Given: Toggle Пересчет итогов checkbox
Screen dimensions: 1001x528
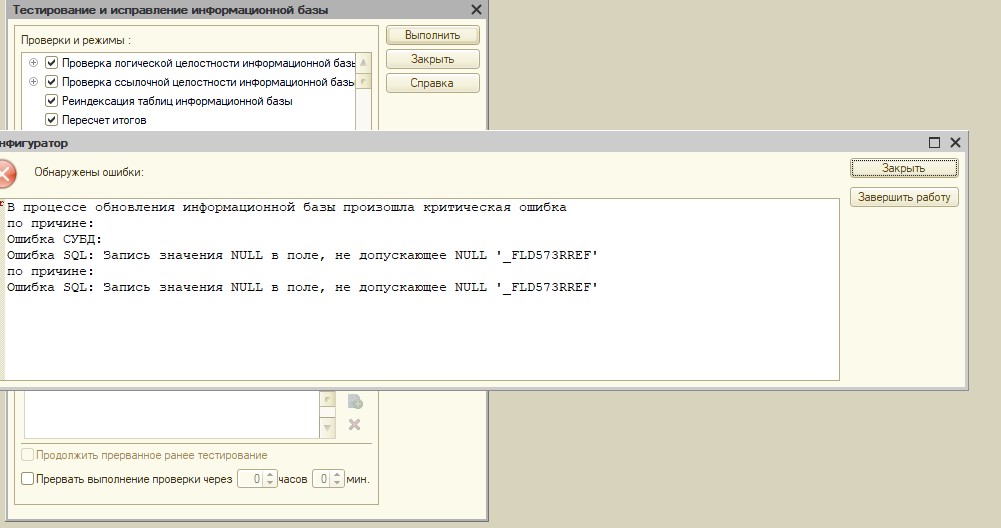Looking at the screenshot, I should click(x=51, y=120).
